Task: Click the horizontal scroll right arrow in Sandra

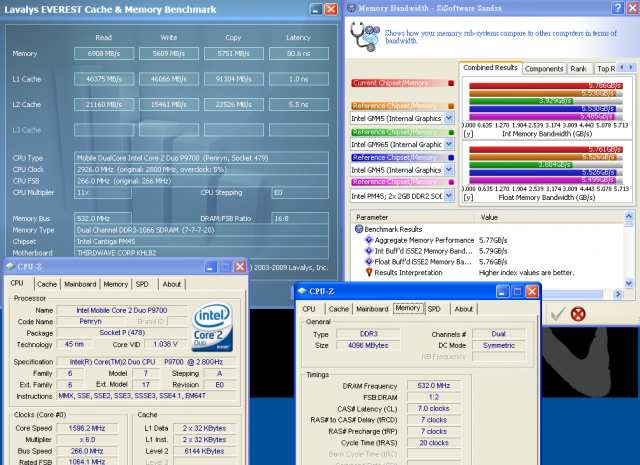Action: 618,294
